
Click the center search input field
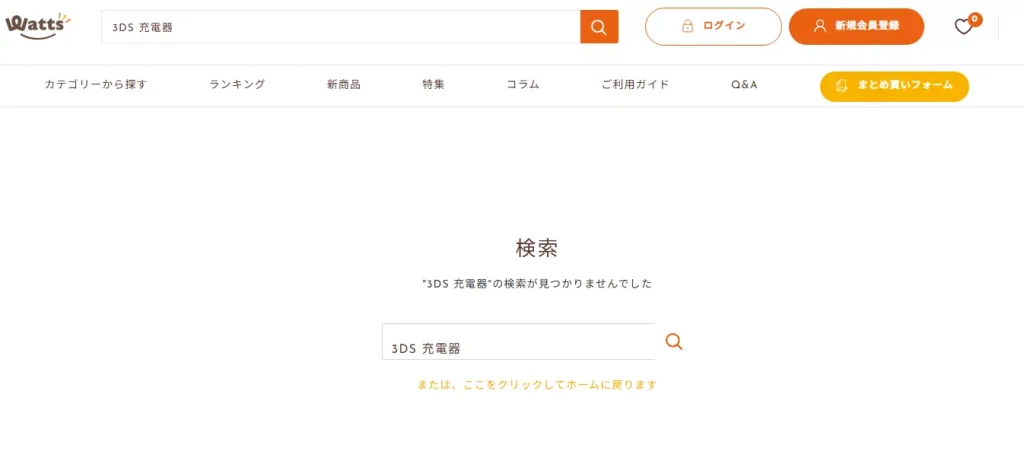(519, 341)
